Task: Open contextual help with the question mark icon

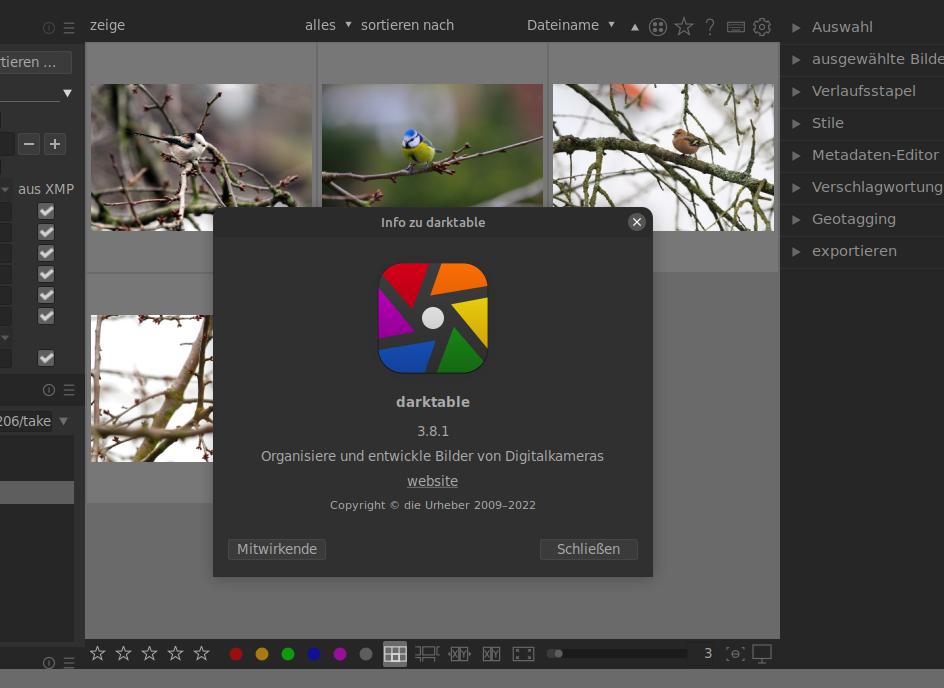Action: 710,27
